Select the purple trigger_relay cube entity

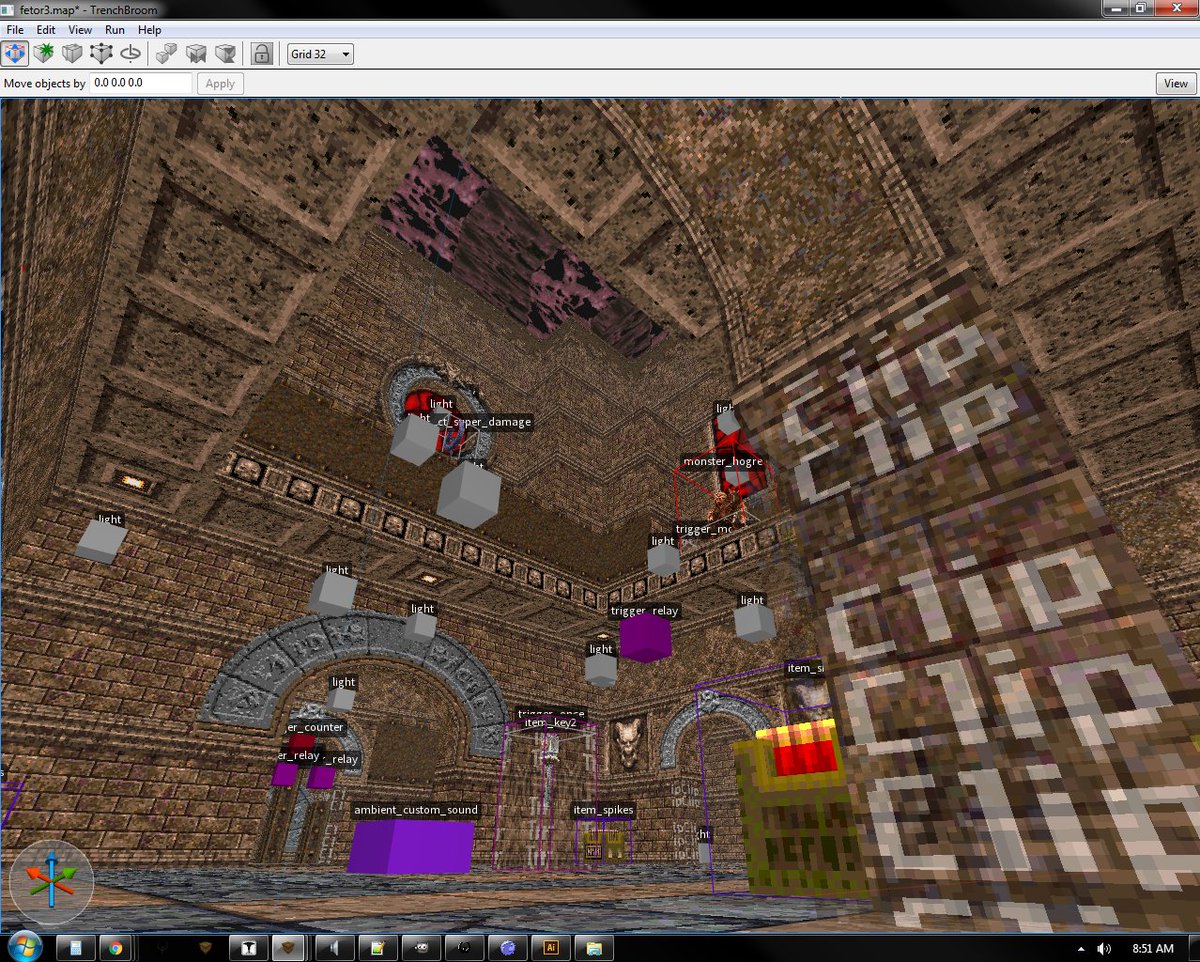(645, 638)
